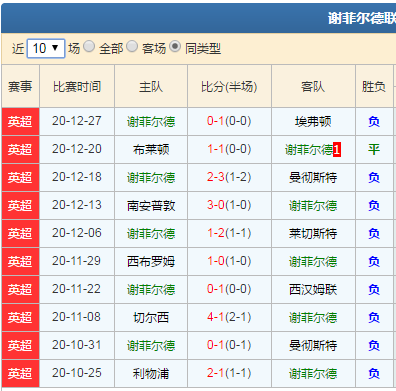This screenshot has width=396, height=391.
Task: Click the 比分(半场) column header
Action: [x=229, y=87]
